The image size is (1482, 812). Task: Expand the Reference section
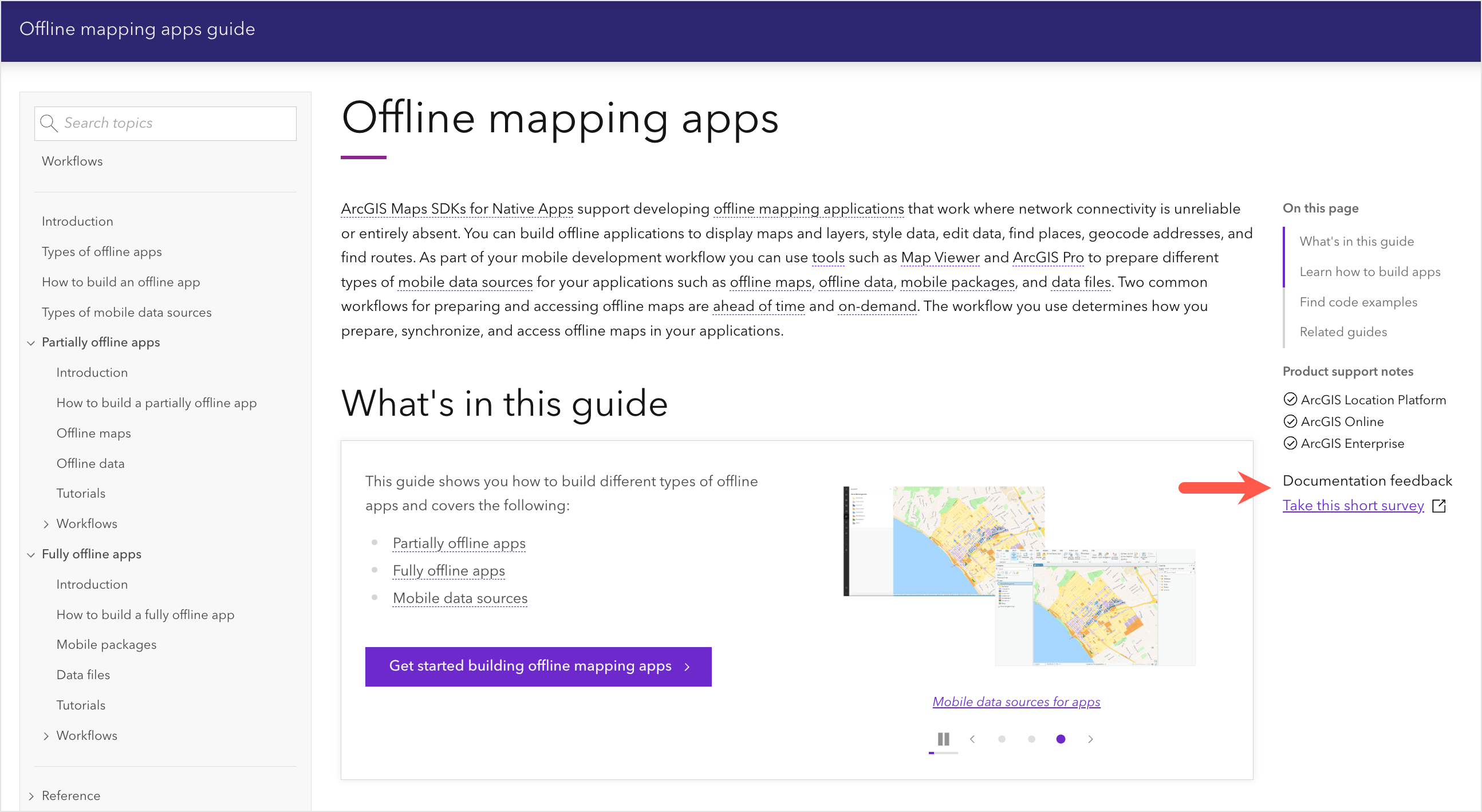(31, 796)
